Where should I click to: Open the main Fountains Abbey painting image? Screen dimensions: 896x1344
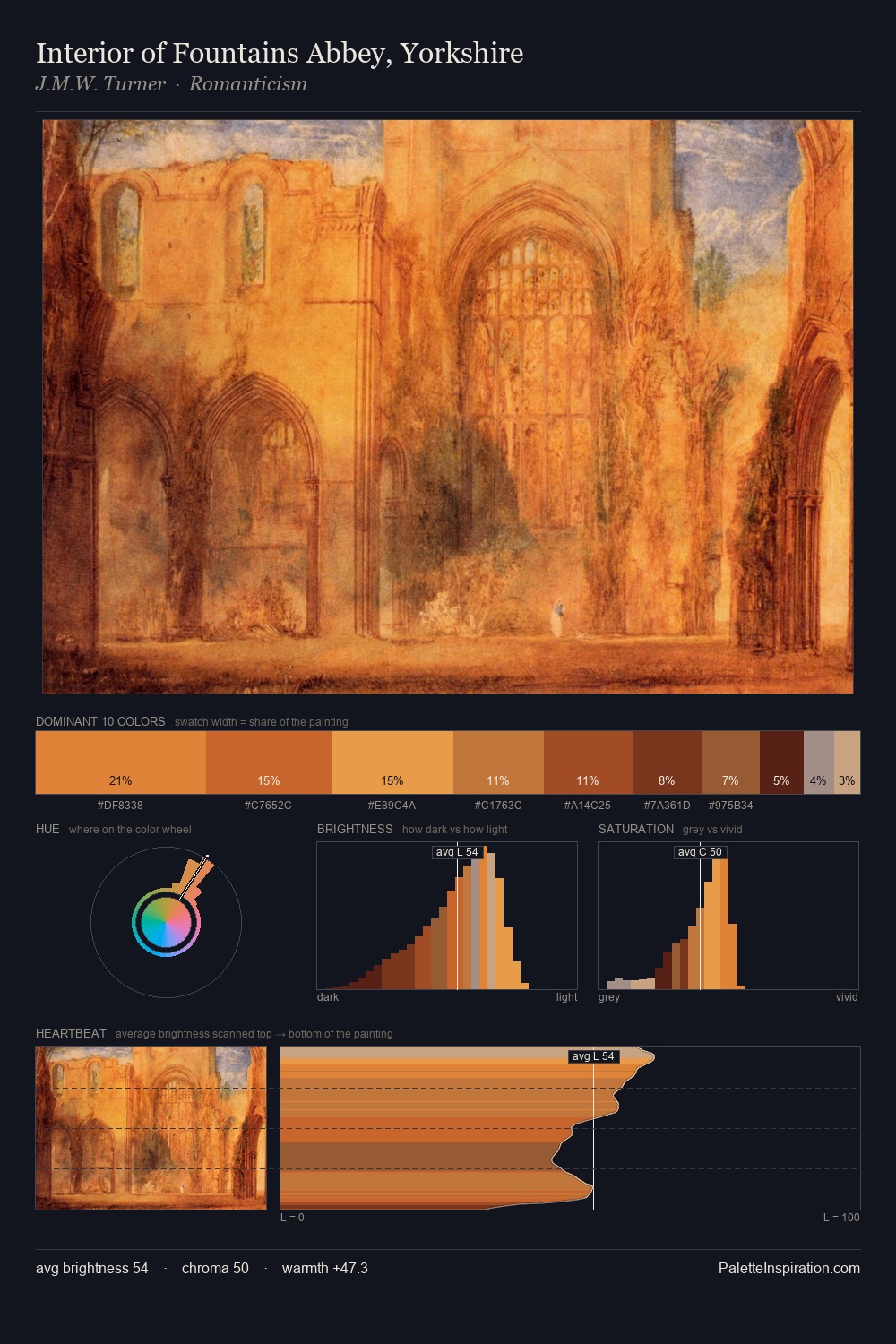point(448,407)
